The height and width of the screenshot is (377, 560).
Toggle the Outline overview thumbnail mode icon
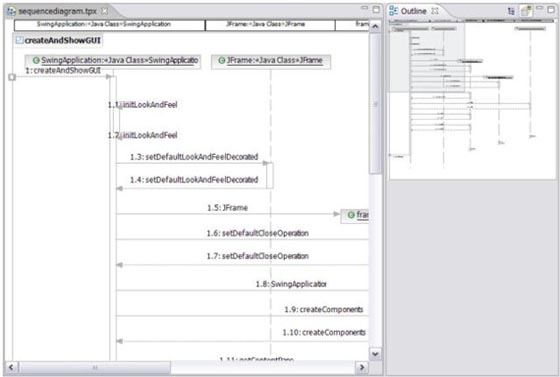[x=525, y=11]
